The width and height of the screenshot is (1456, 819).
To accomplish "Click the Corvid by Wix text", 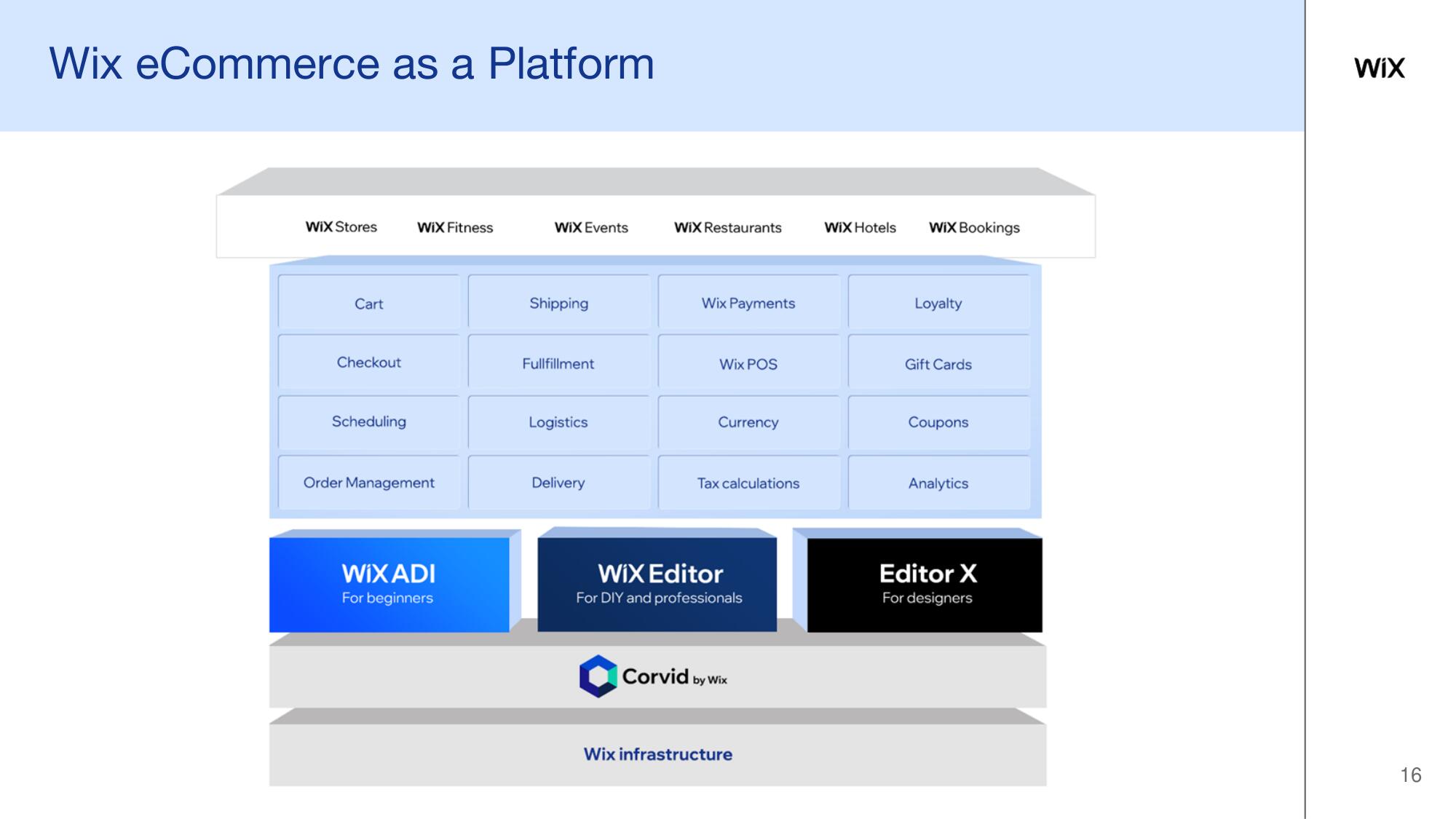I will tap(675, 677).
